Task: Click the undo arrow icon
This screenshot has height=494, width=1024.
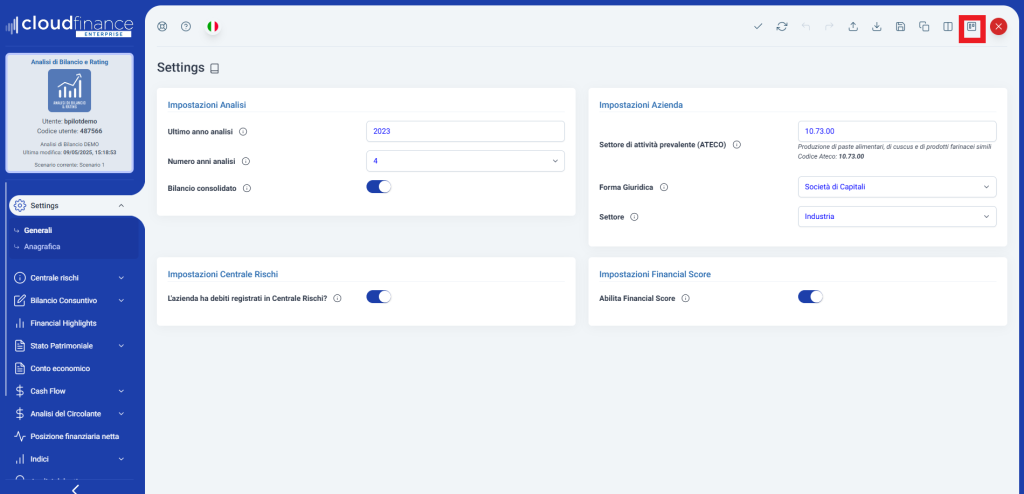Action: (x=806, y=27)
